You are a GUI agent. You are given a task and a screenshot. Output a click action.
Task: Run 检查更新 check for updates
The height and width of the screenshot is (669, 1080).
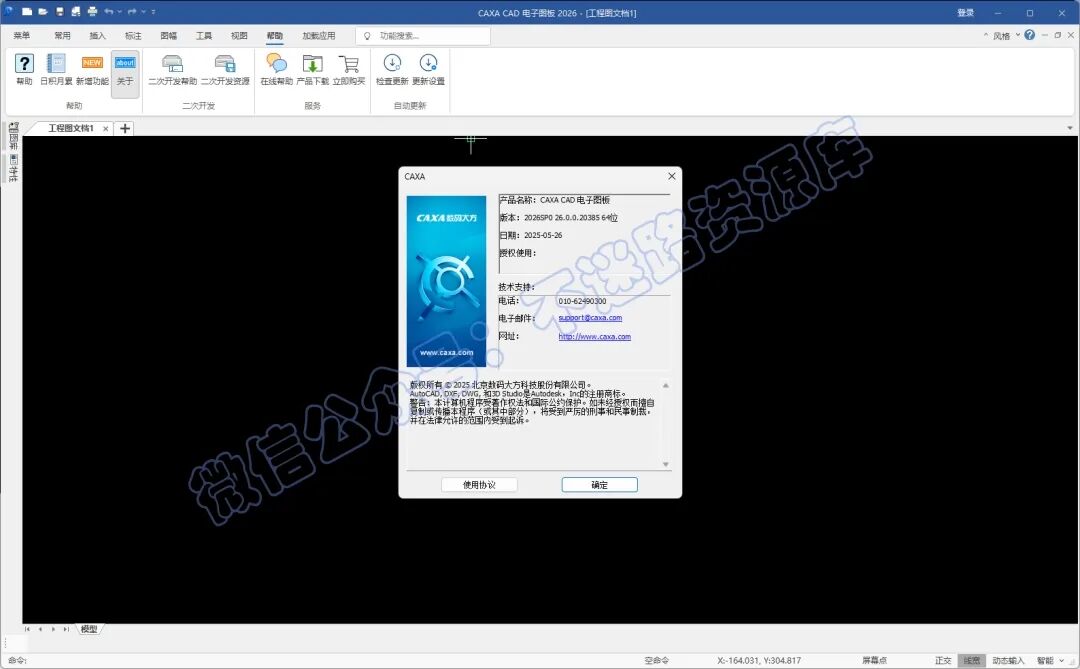point(393,69)
